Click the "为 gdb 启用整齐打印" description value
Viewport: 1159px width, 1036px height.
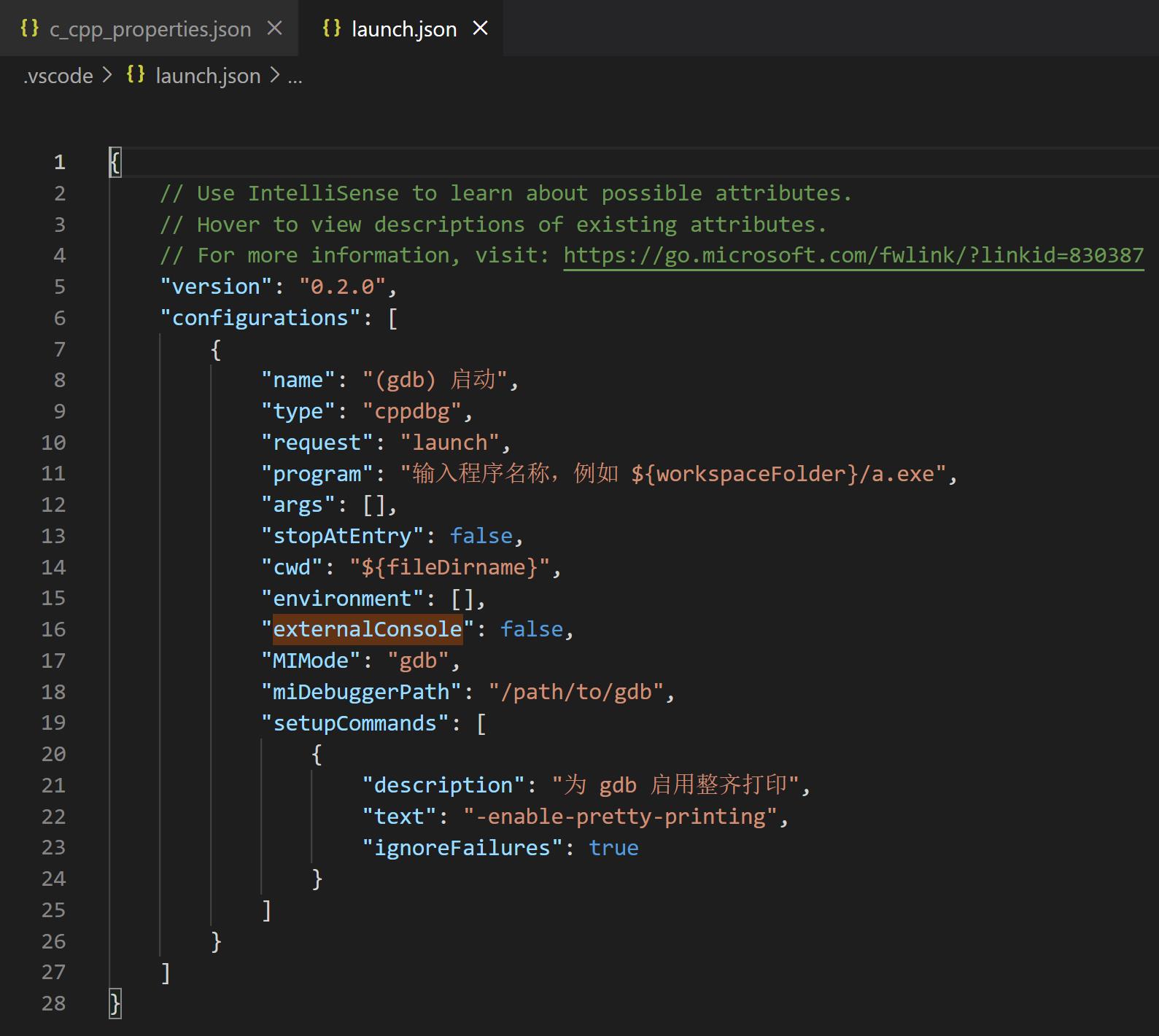point(676,785)
